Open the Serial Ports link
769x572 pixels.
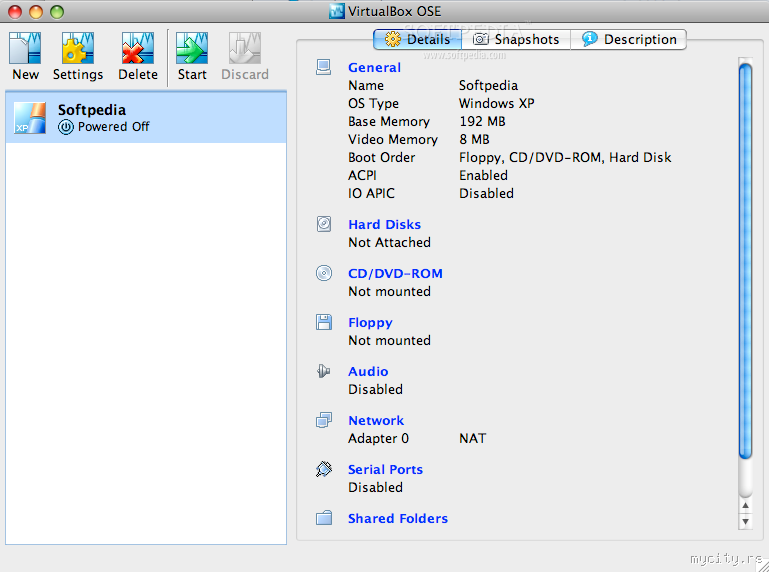coord(385,470)
